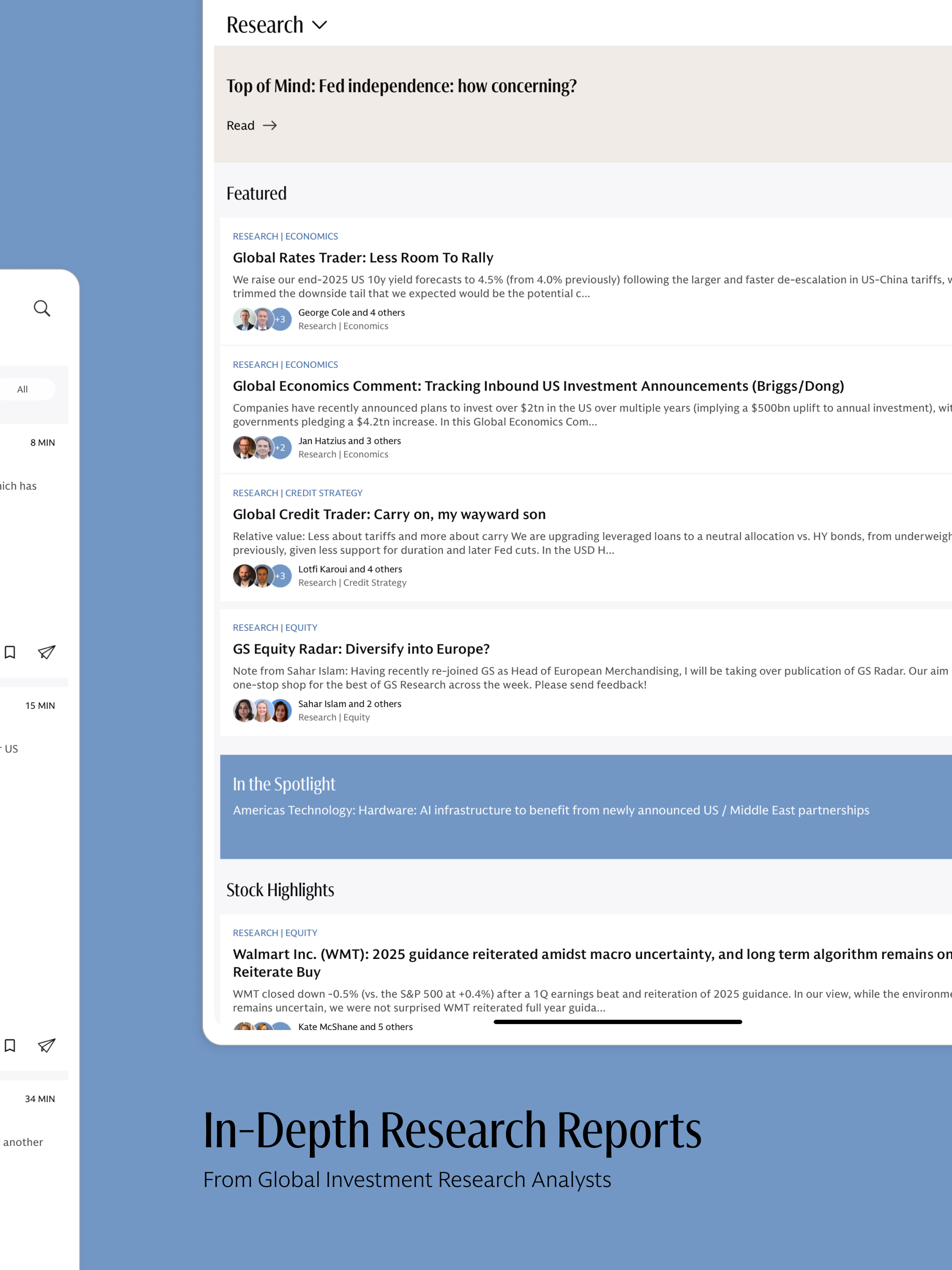This screenshot has width=952, height=1270.
Task: Click the search magnifier icon
Action: pos(42,308)
